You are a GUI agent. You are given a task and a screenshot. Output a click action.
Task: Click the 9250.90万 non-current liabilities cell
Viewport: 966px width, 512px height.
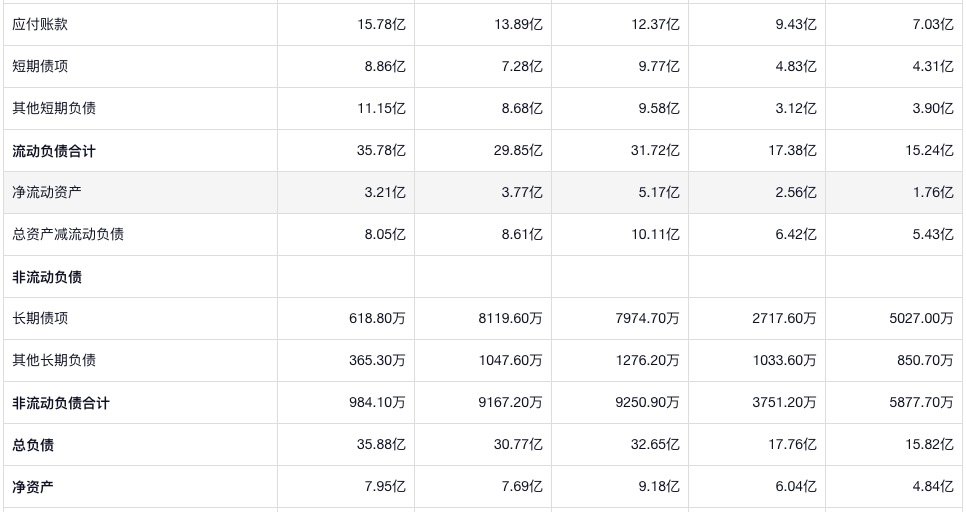point(647,403)
